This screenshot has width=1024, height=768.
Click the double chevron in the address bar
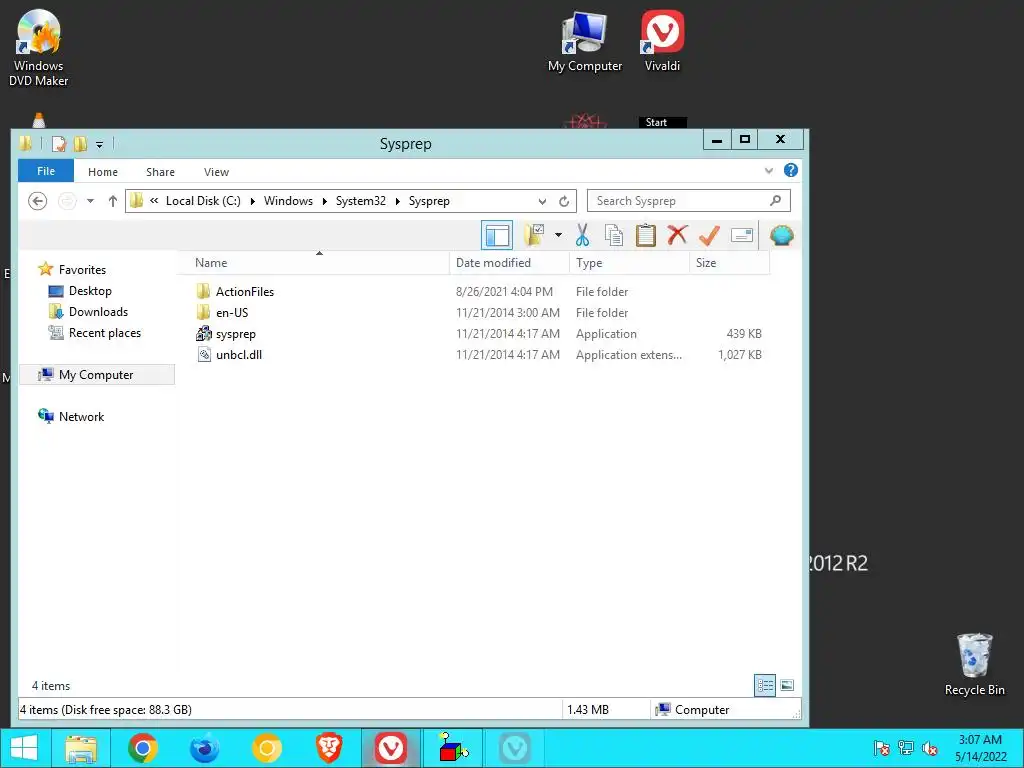[x=154, y=200]
